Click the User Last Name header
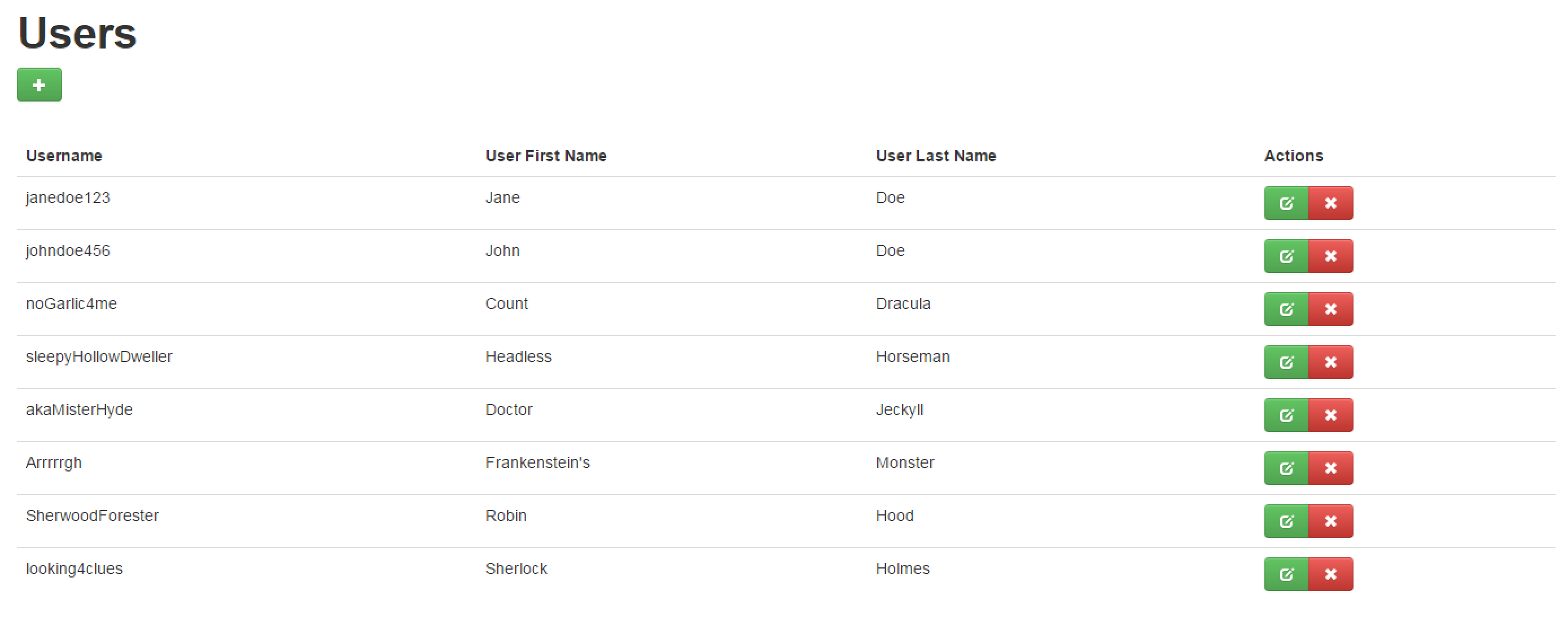Viewport: 1568px width, 617px height. [x=936, y=156]
